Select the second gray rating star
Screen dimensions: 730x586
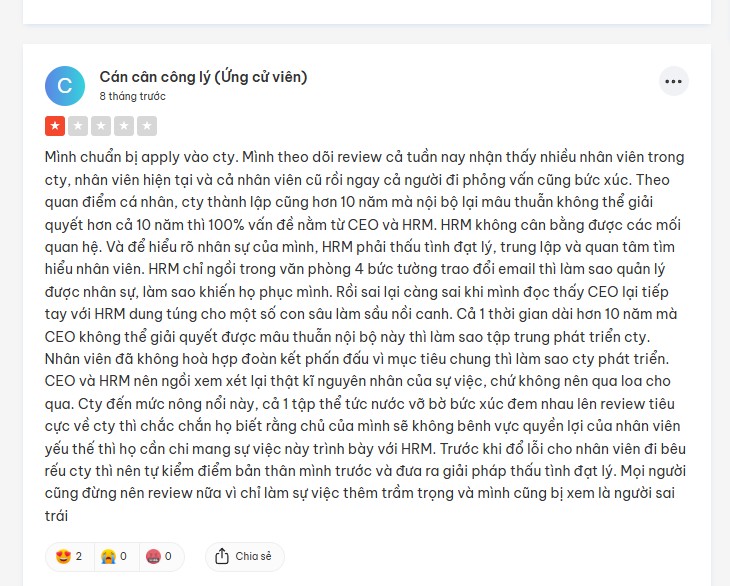click(78, 126)
